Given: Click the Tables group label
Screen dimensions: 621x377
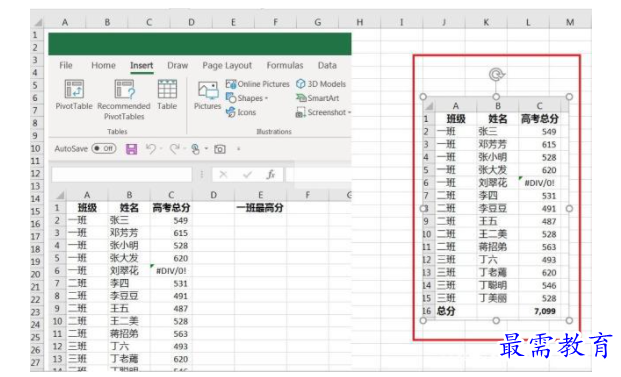Looking at the screenshot, I should coord(117,131).
